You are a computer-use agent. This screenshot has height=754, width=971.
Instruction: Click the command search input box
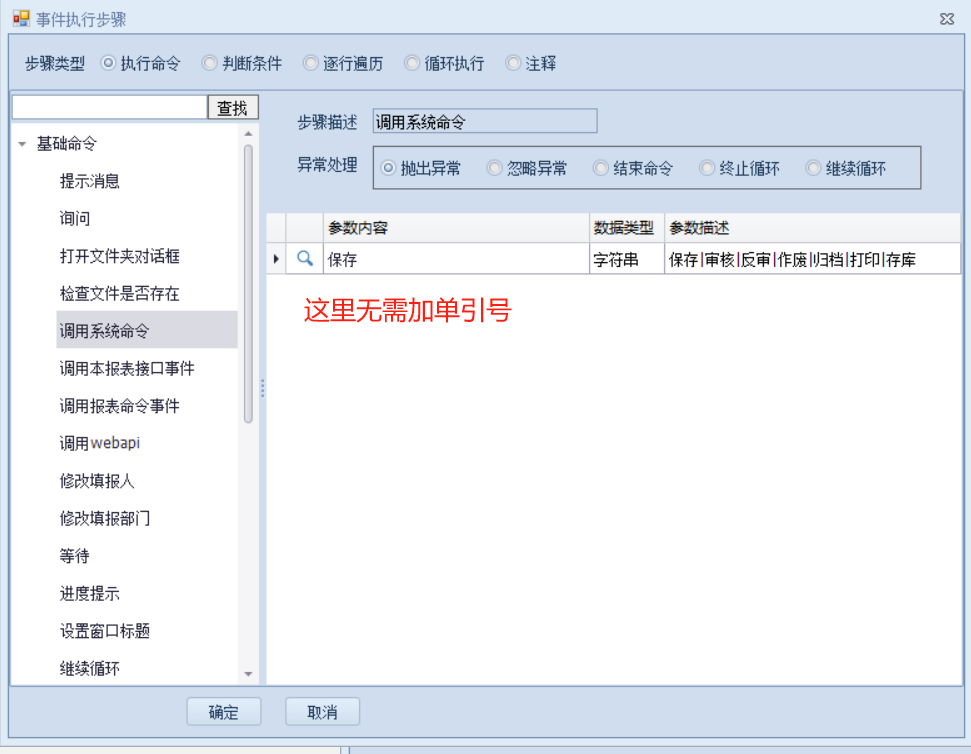[x=109, y=108]
